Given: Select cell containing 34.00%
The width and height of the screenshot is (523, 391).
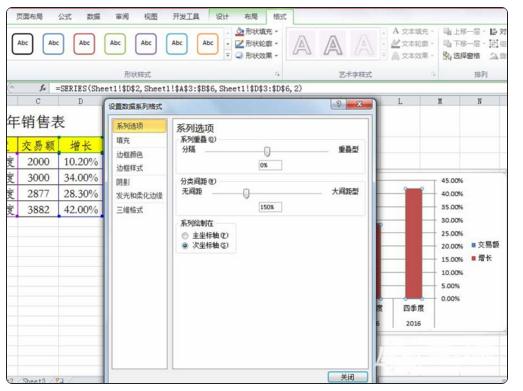Looking at the screenshot, I should pos(81,177).
